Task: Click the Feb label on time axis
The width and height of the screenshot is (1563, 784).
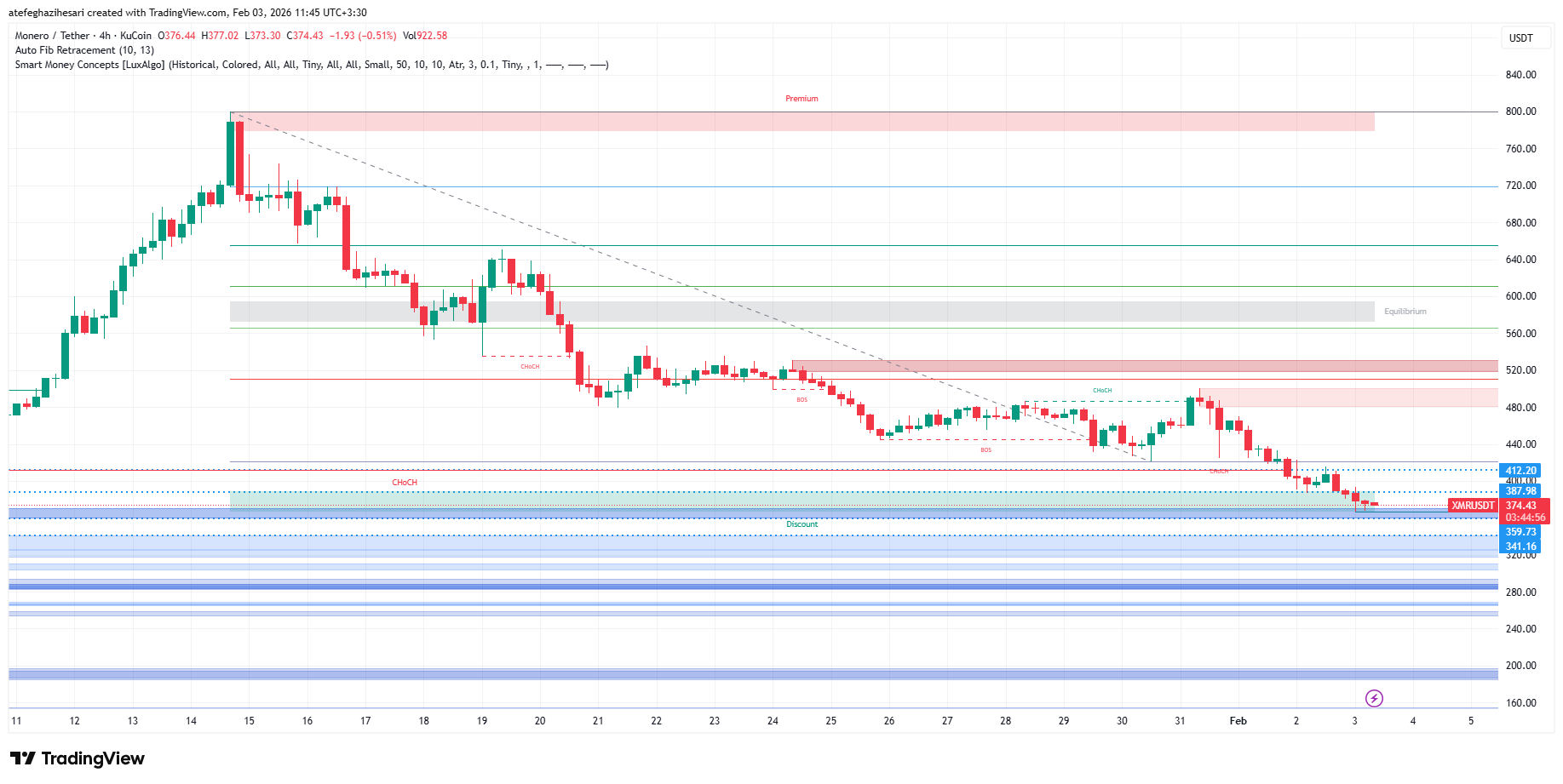Action: point(1238,721)
